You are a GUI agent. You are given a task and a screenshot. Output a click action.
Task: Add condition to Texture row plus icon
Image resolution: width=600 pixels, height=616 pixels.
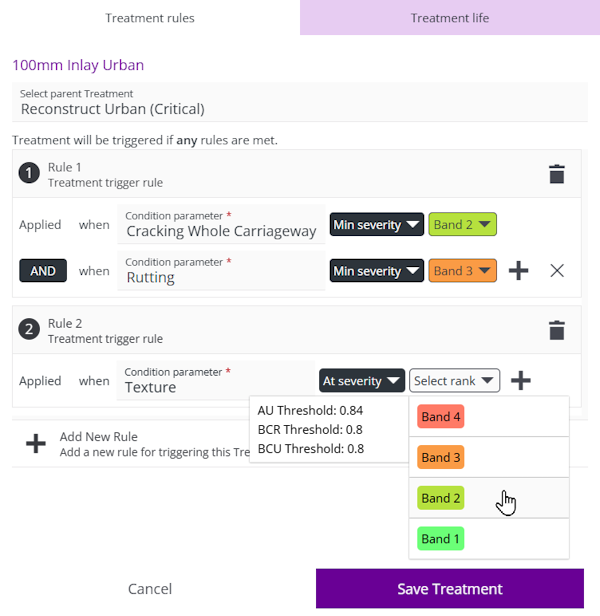(520, 380)
